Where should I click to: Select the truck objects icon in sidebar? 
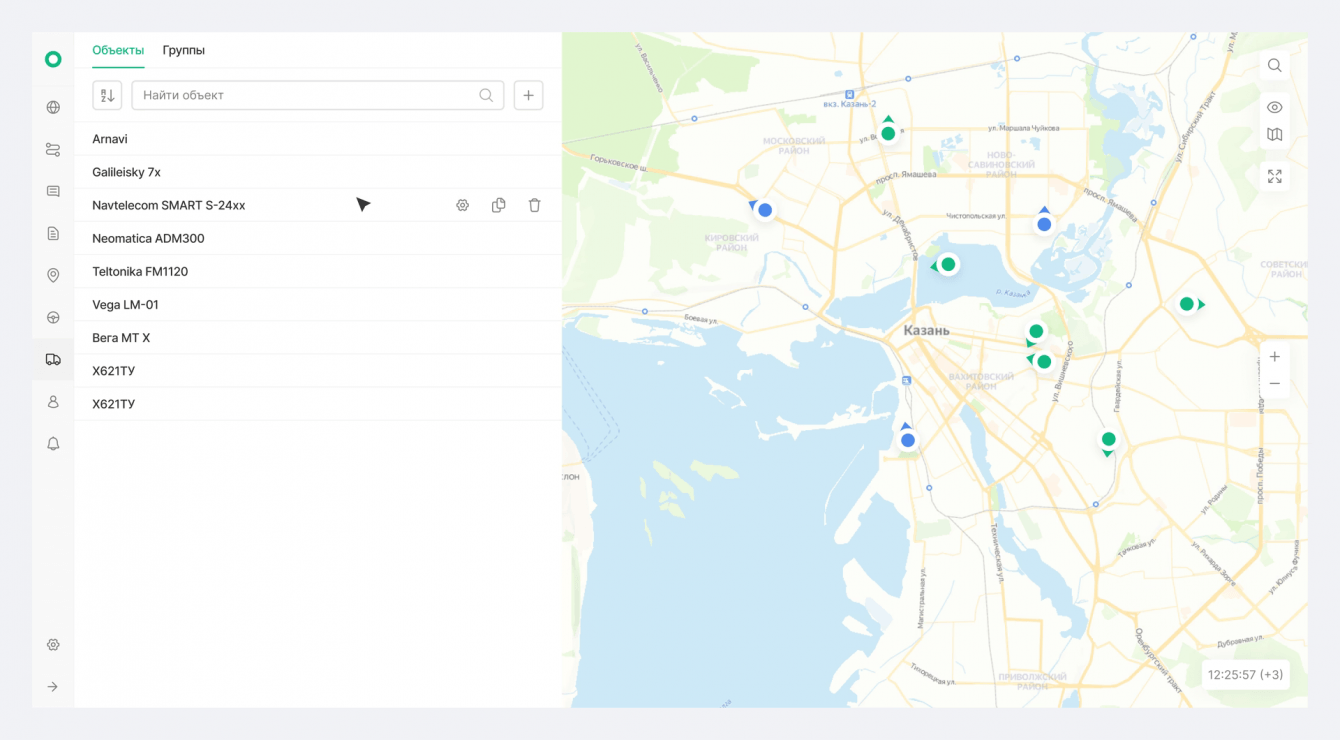[x=53, y=360]
